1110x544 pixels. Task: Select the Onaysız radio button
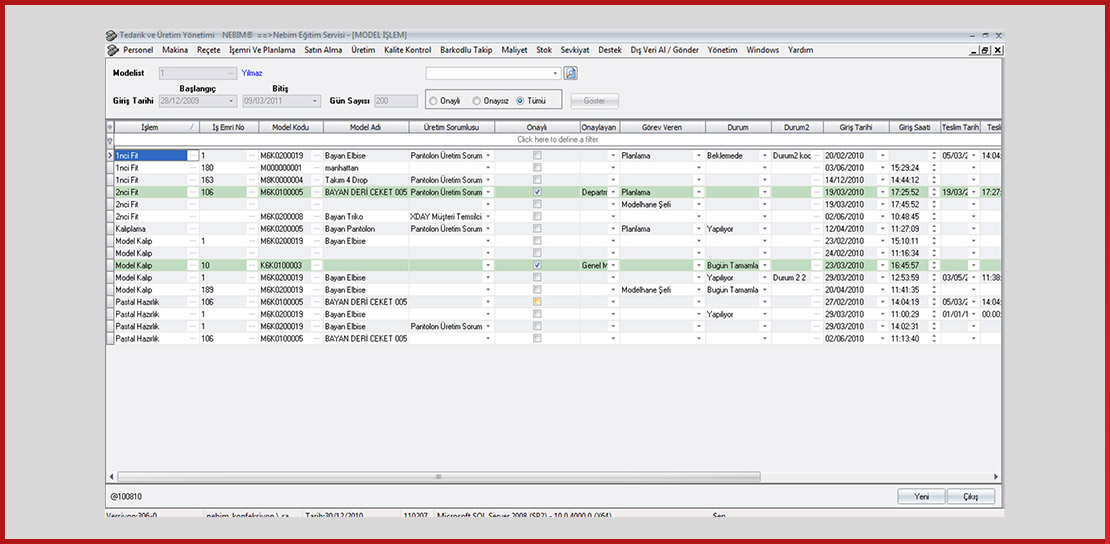point(476,101)
